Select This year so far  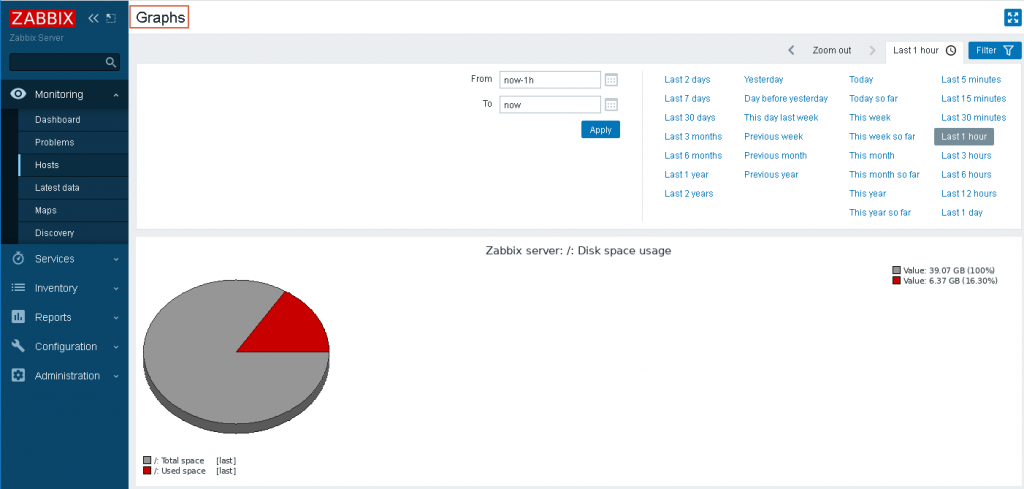[880, 212]
